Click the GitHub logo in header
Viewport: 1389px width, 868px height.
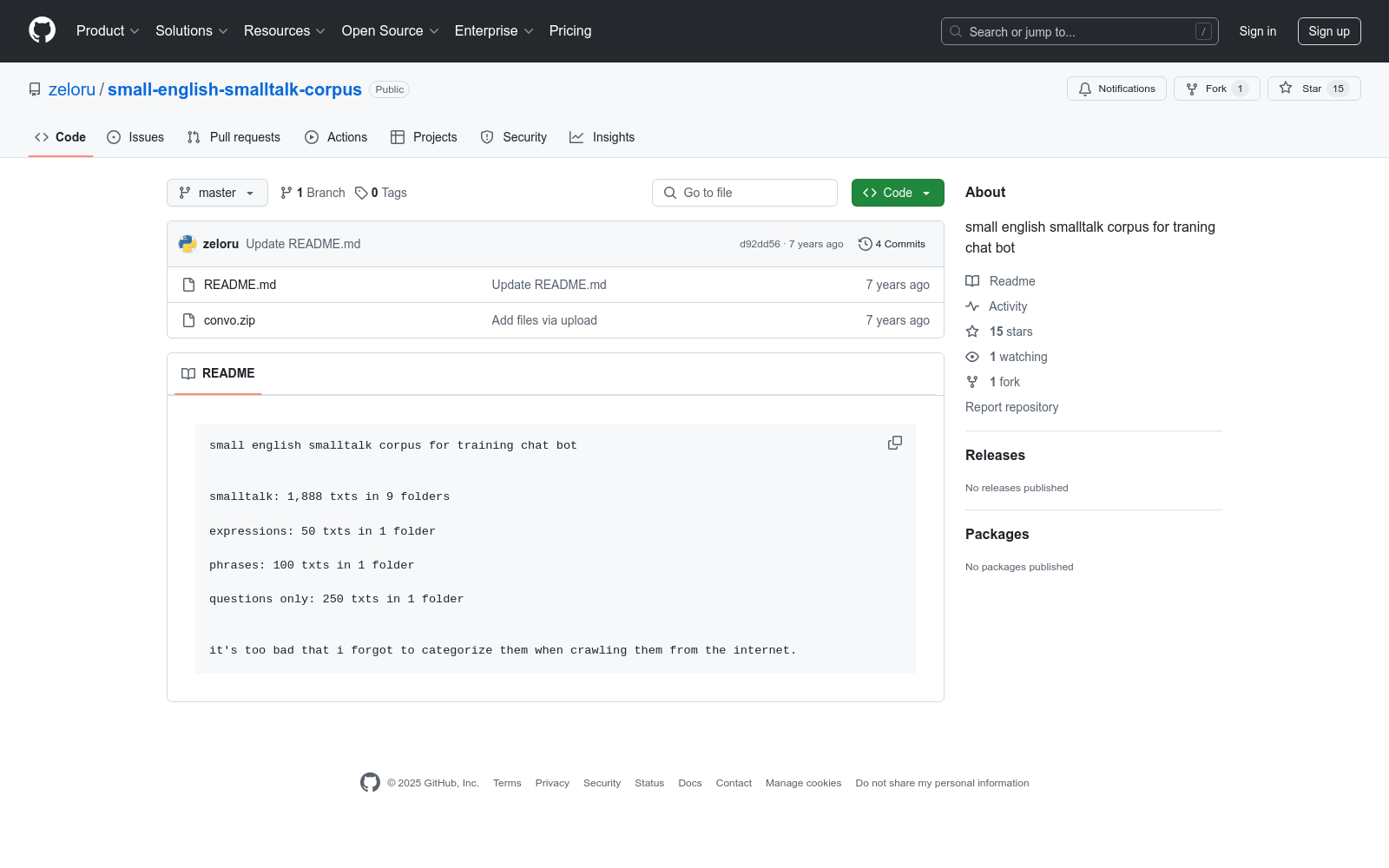click(x=42, y=30)
